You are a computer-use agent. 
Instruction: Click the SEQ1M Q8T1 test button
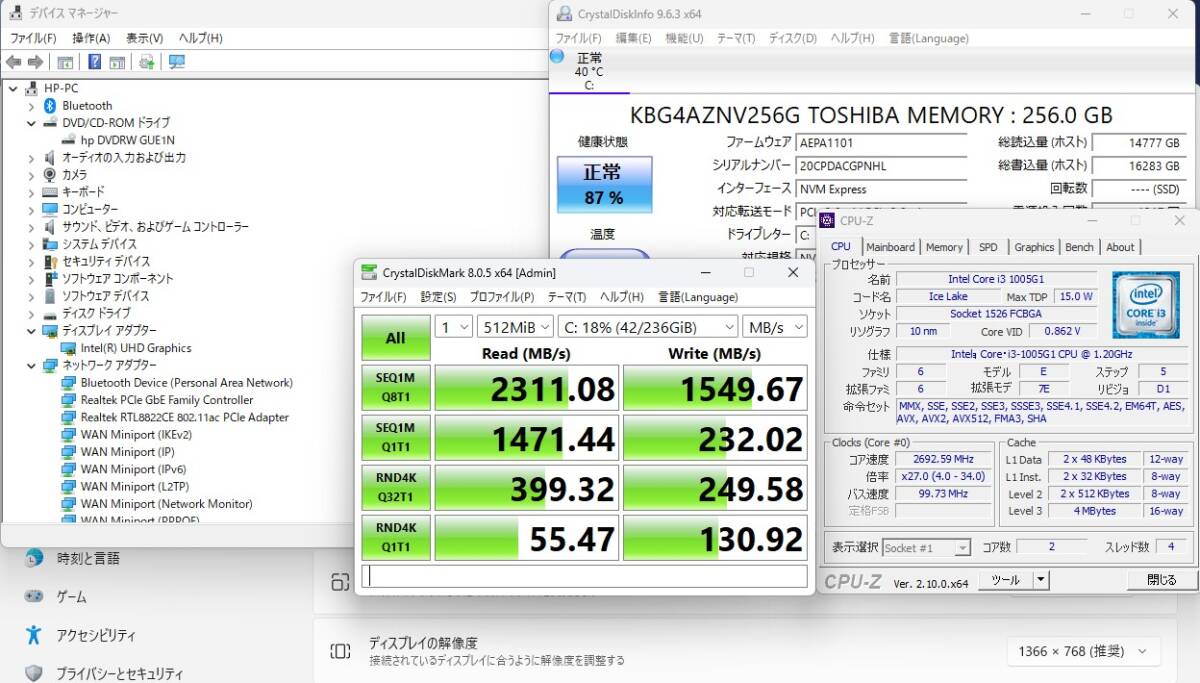point(395,388)
